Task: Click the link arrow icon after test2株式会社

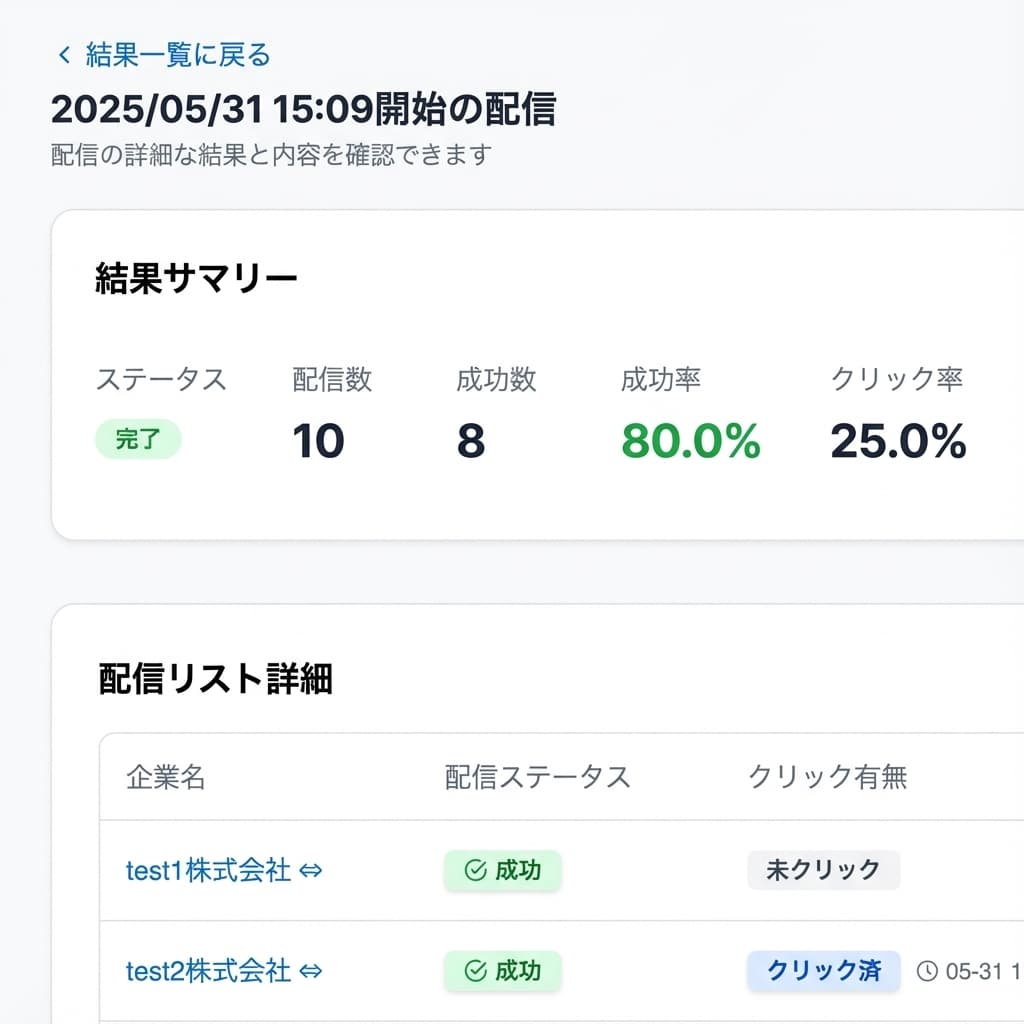Action: coord(310,970)
